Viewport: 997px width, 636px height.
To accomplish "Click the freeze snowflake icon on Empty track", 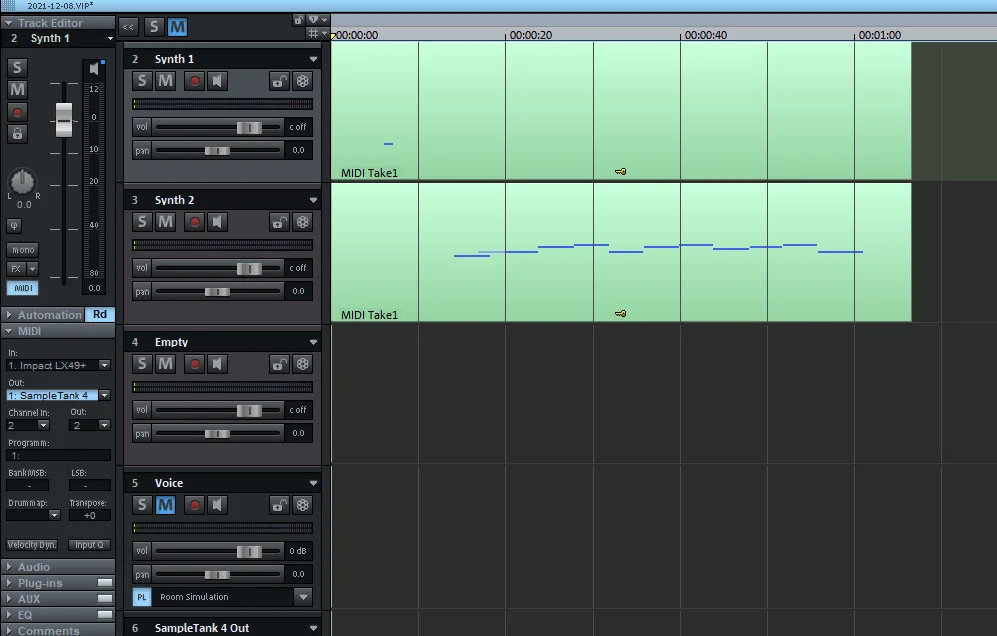I will click(x=303, y=364).
